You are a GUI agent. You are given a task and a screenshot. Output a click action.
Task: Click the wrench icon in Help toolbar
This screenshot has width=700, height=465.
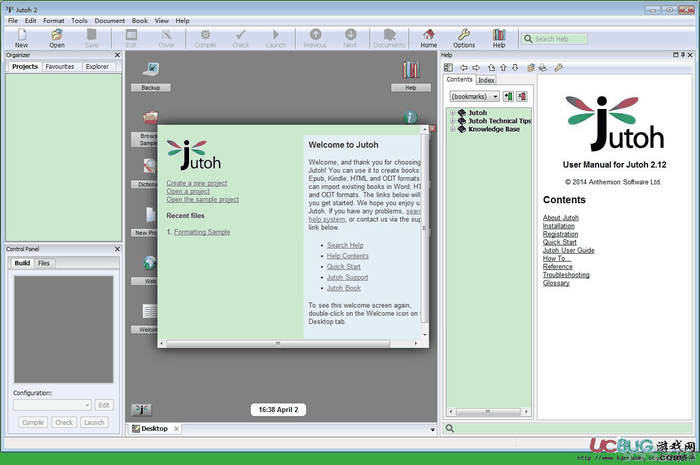558,67
